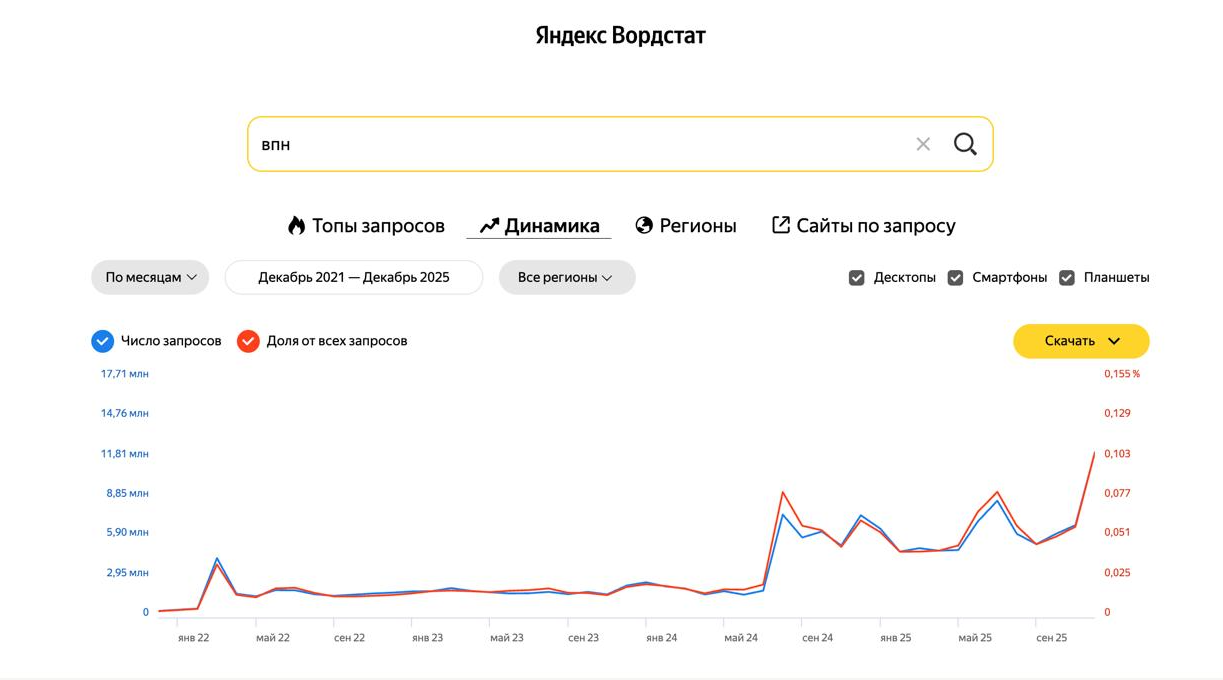This screenshot has width=1223, height=680.
Task: Expand the Все регионы dropdown
Action: coord(567,278)
